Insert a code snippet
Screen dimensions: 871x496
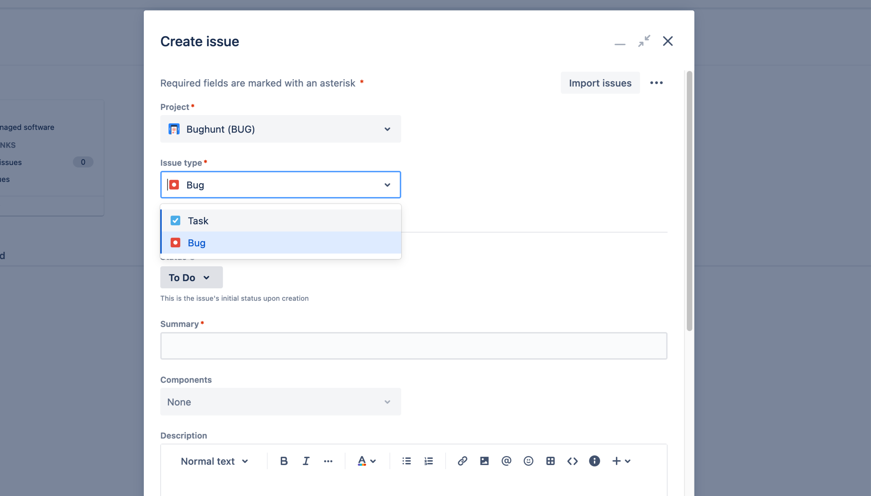(x=572, y=461)
